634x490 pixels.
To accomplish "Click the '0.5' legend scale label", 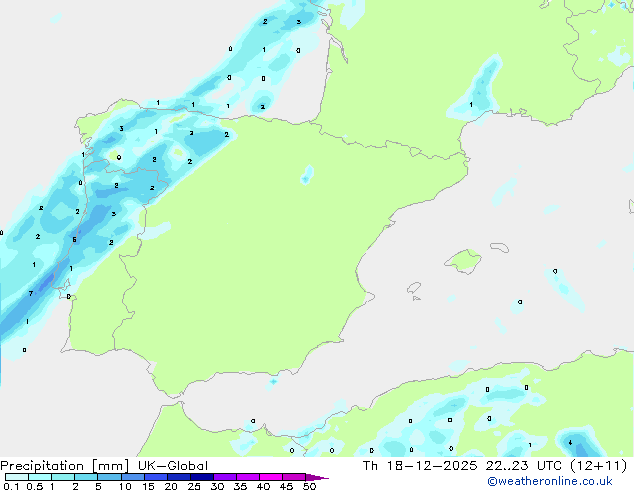I will tap(35, 486).
